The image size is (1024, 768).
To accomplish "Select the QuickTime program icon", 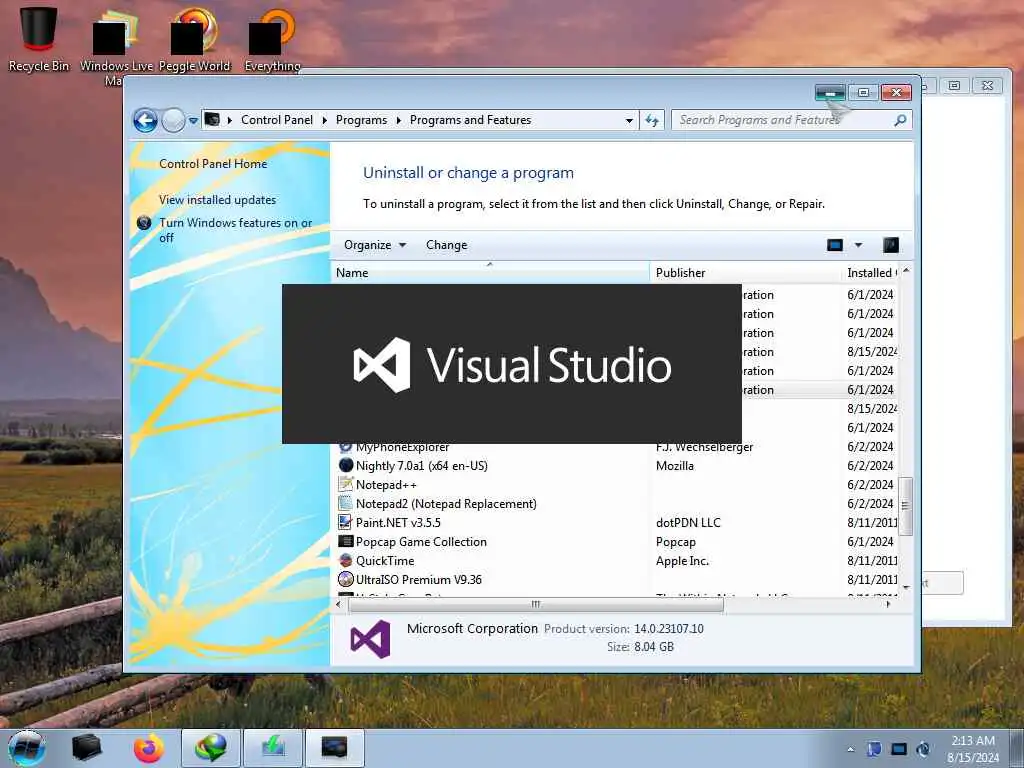I will point(345,560).
